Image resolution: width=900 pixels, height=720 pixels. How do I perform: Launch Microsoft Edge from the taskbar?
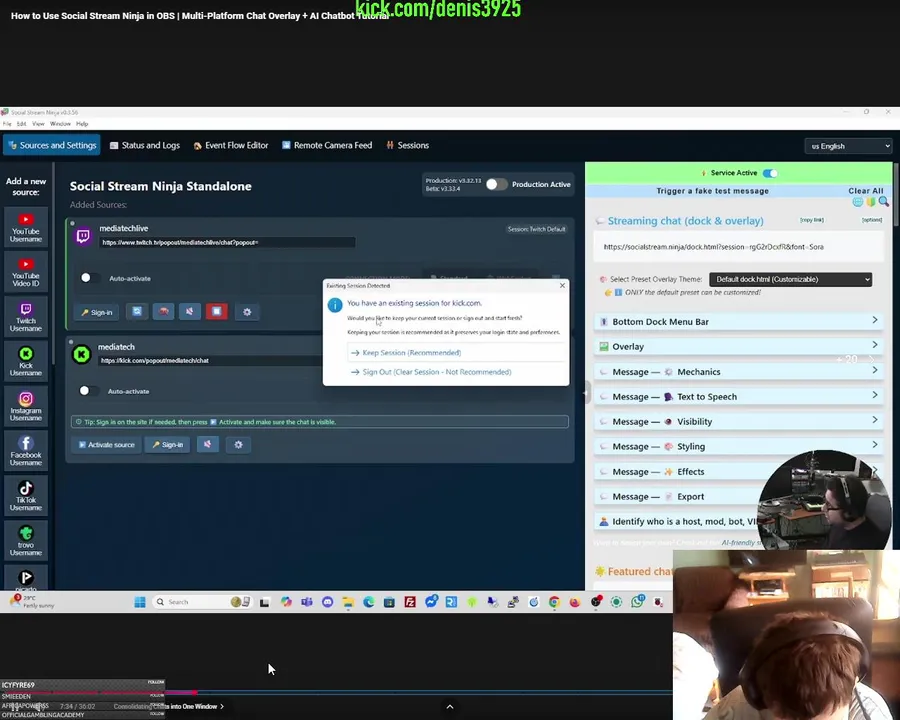pyautogui.click(x=368, y=602)
